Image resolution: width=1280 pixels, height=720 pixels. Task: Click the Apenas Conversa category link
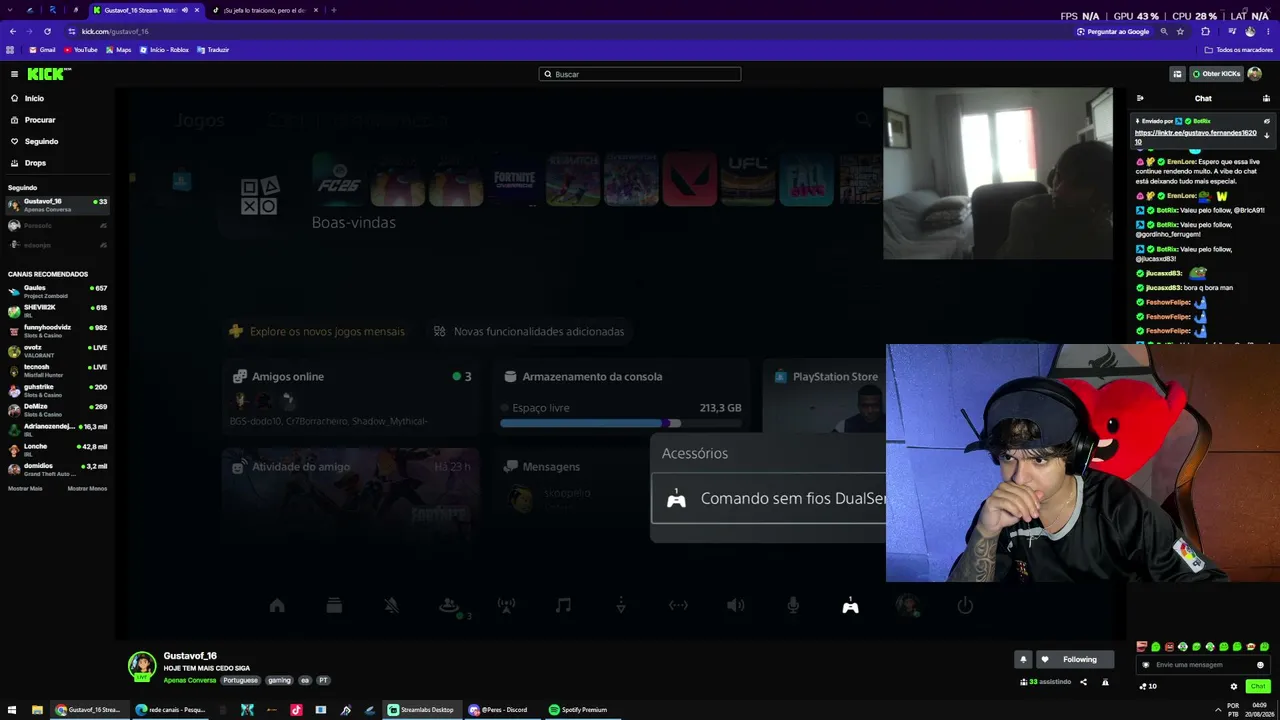(189, 680)
